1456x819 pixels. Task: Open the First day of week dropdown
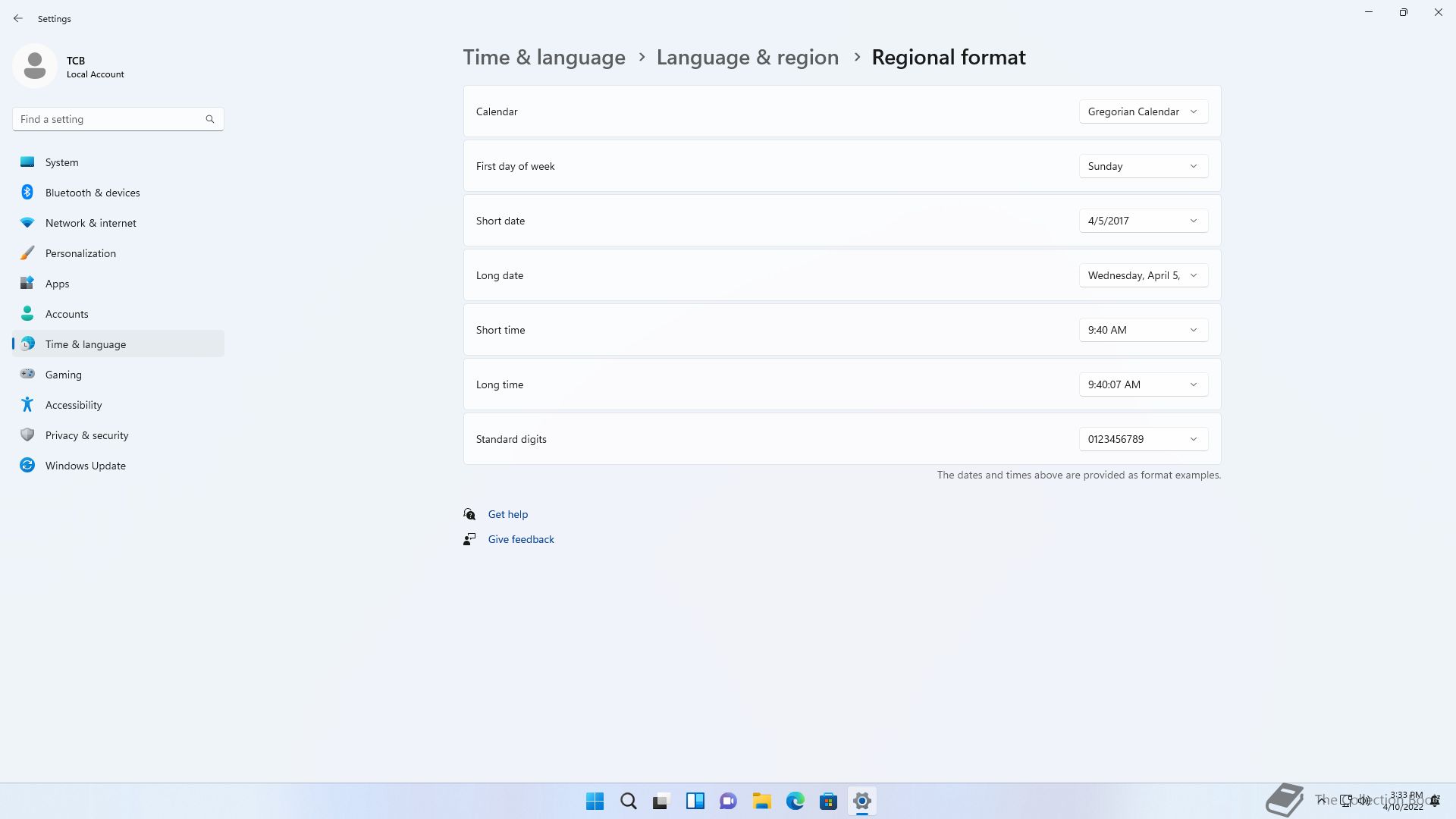point(1144,166)
